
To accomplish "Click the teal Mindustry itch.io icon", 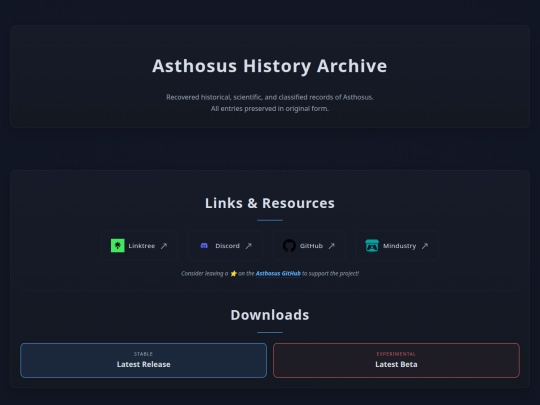I will [372, 246].
